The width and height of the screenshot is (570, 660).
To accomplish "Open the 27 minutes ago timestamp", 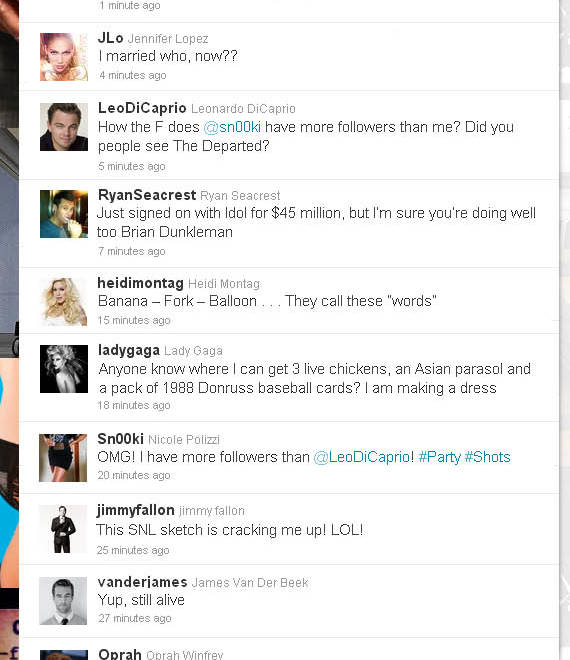I will (x=135, y=618).
